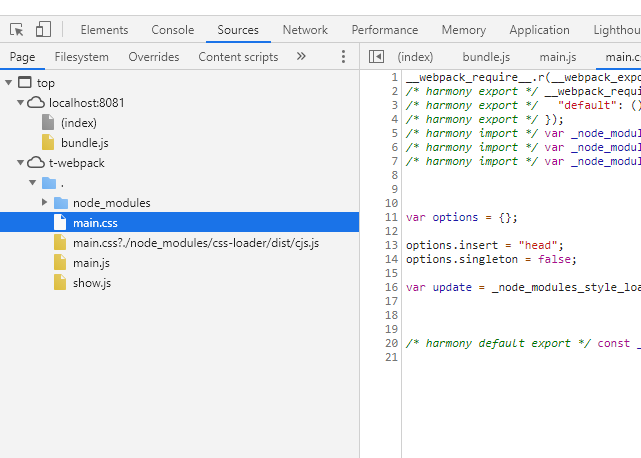Select the highlighted main.css file
The image size is (641, 458).
point(179,222)
